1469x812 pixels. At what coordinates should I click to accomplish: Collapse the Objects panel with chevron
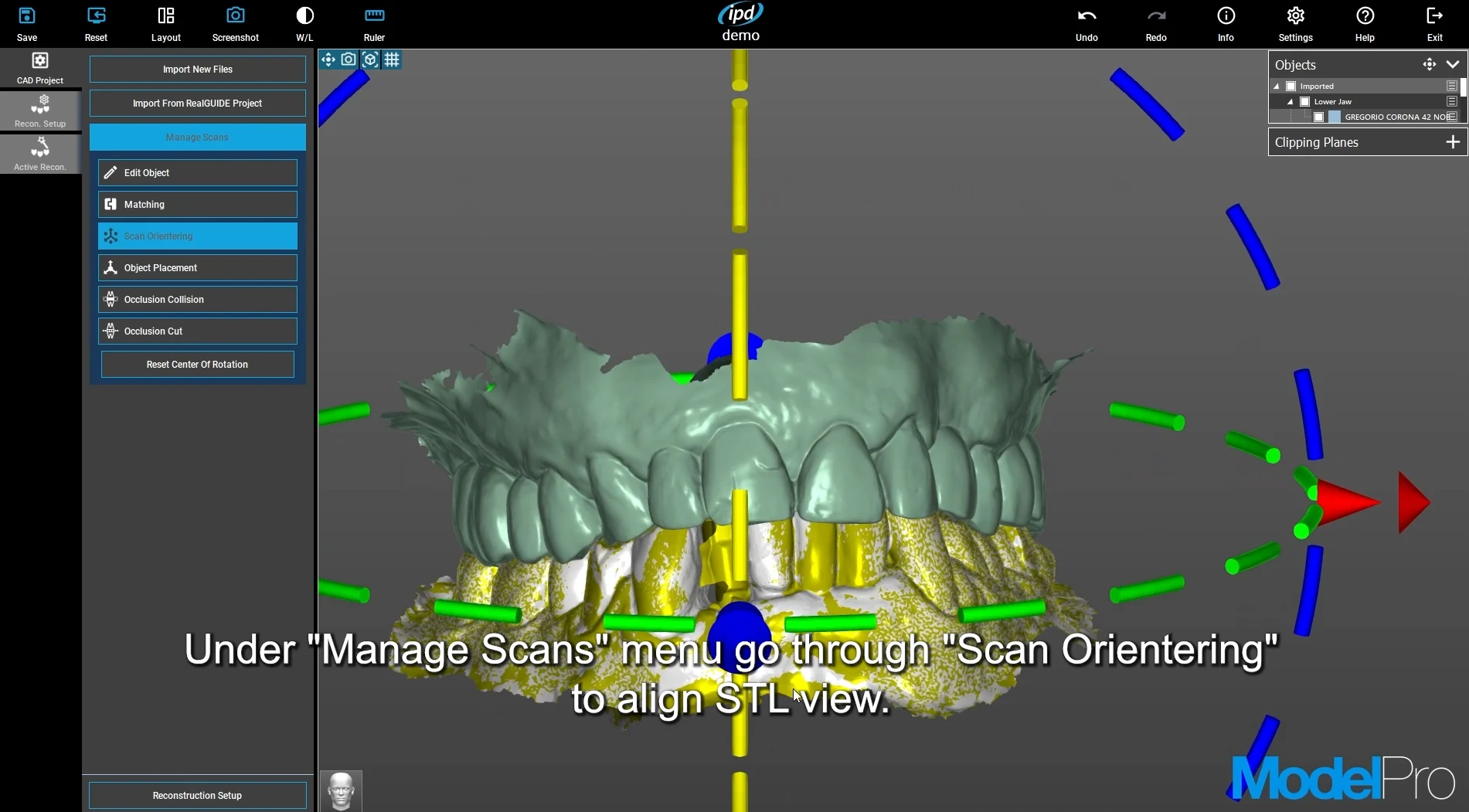coord(1453,64)
